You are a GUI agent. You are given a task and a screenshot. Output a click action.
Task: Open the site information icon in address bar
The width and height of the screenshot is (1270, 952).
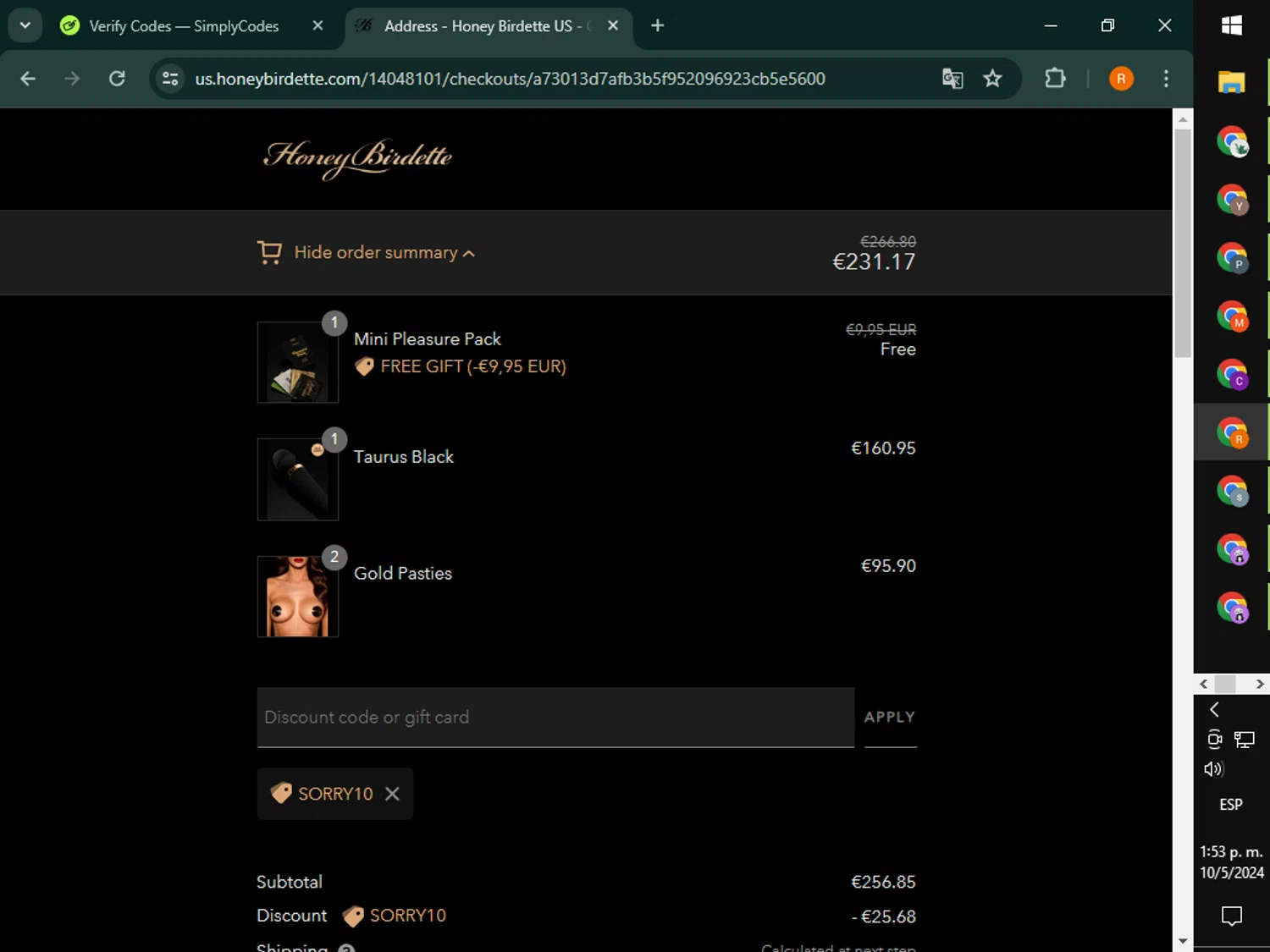coord(170,79)
